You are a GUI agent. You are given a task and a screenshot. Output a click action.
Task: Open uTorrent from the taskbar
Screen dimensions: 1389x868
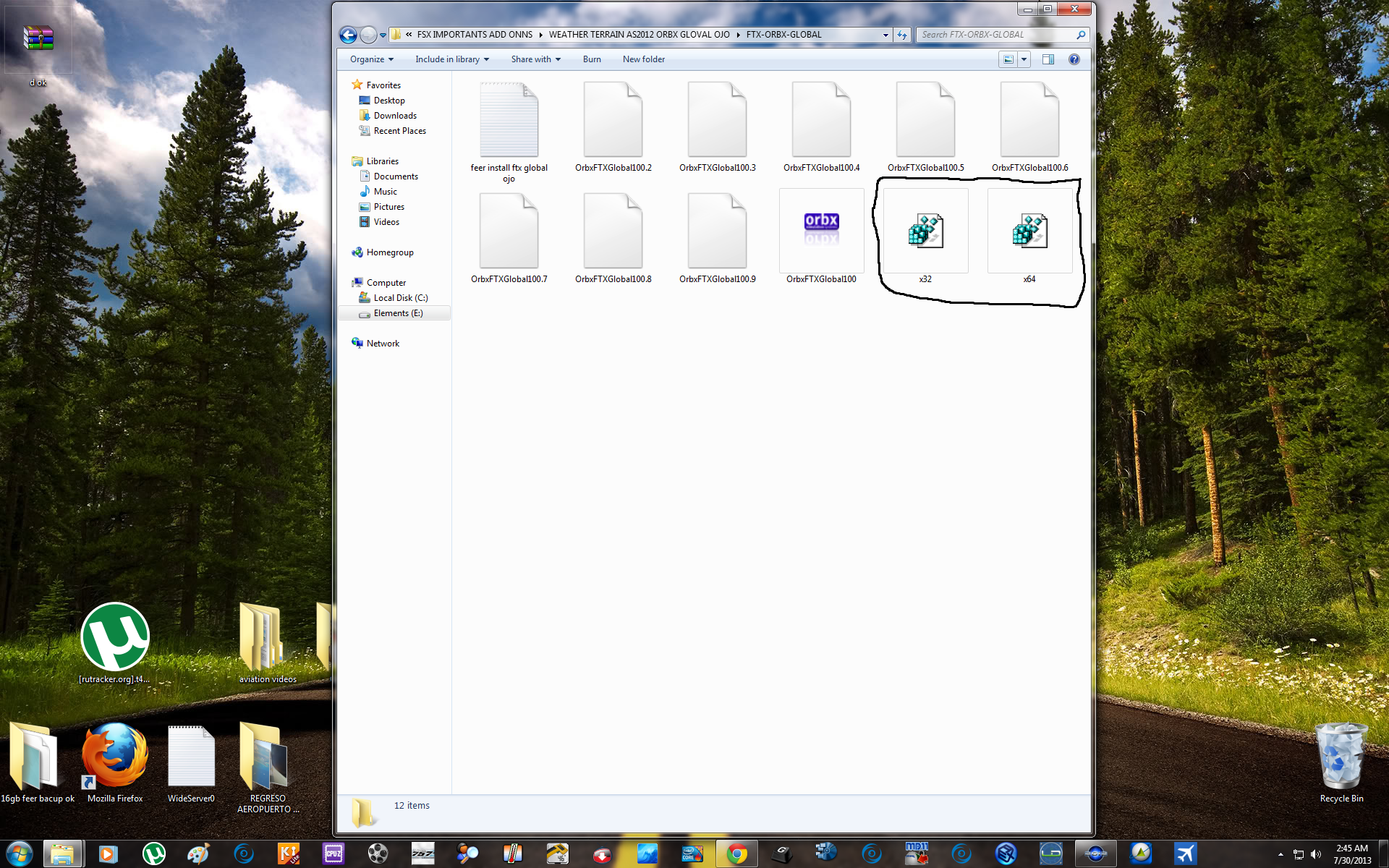[154, 854]
